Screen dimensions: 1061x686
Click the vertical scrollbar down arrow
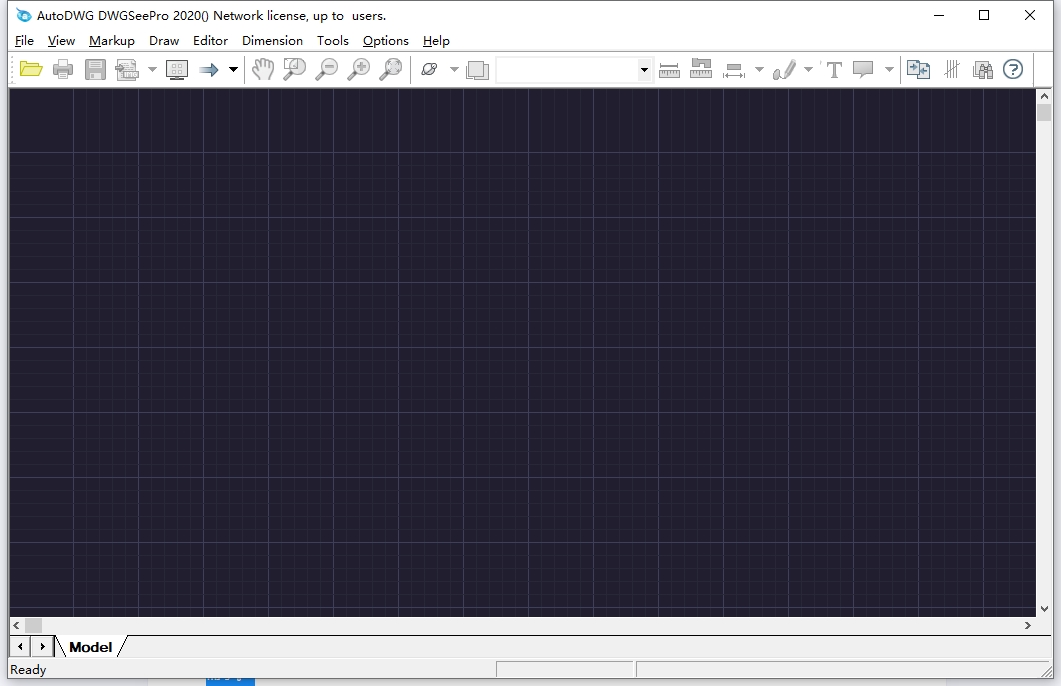click(1043, 609)
